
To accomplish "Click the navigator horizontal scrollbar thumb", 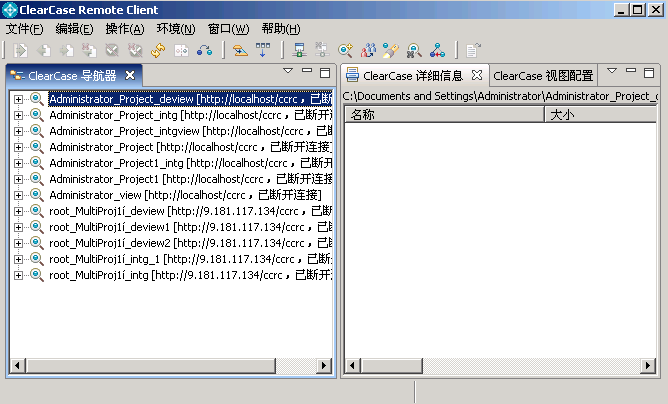I will coord(151,365).
